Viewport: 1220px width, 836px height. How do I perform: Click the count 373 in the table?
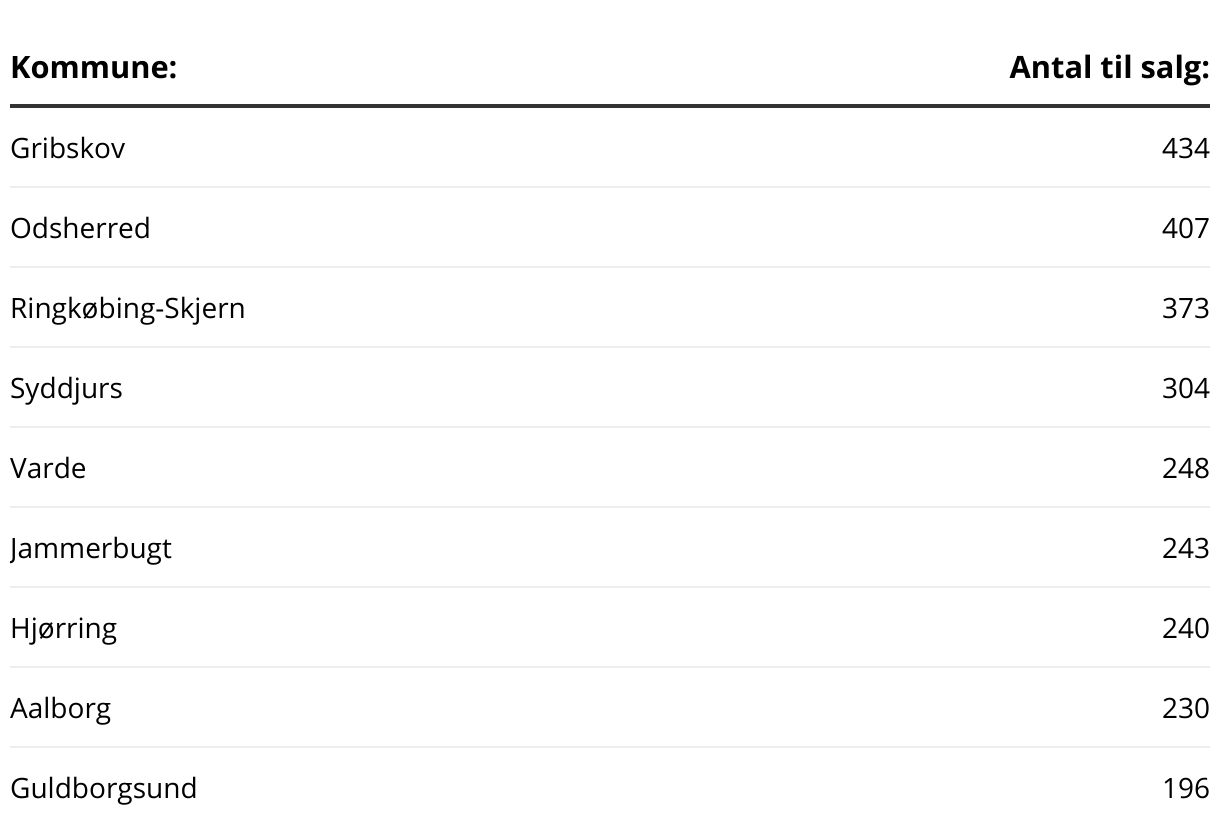tap(1186, 308)
